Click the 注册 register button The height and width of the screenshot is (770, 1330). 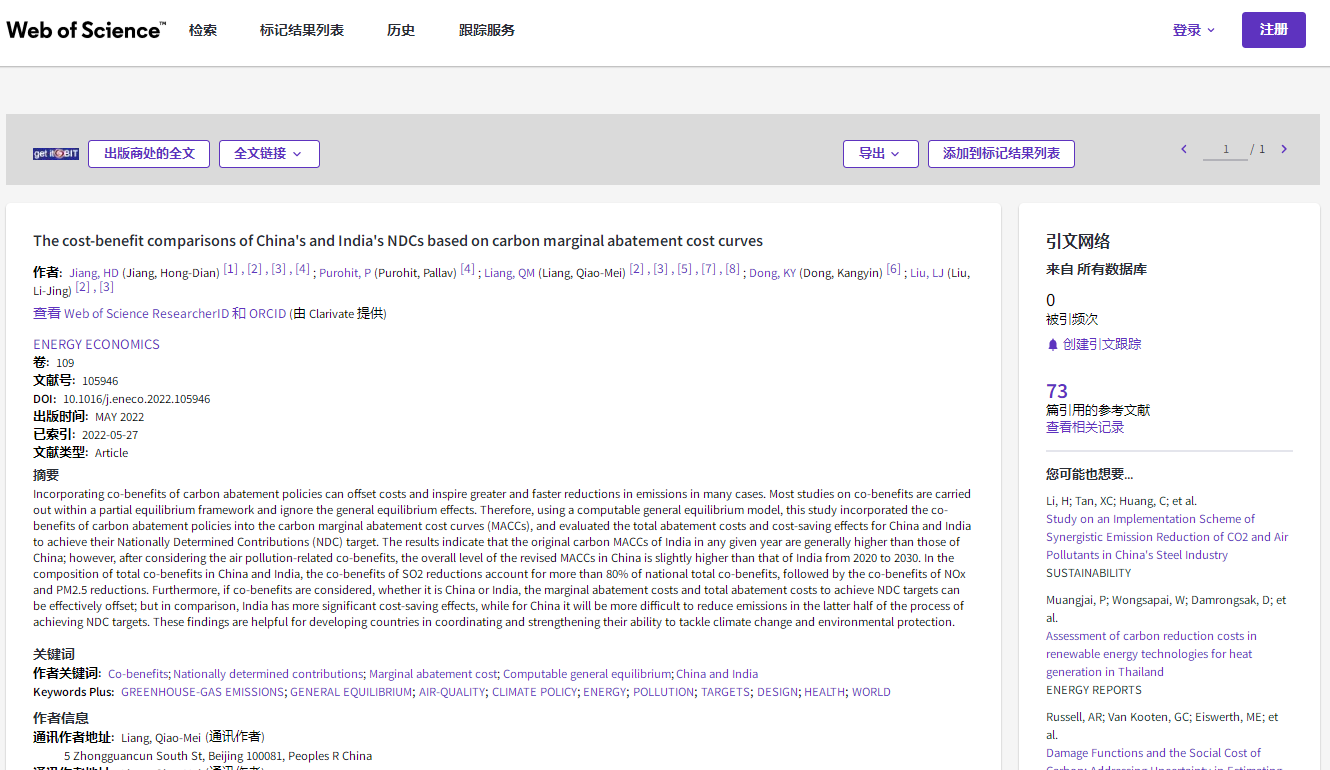click(x=1273, y=30)
